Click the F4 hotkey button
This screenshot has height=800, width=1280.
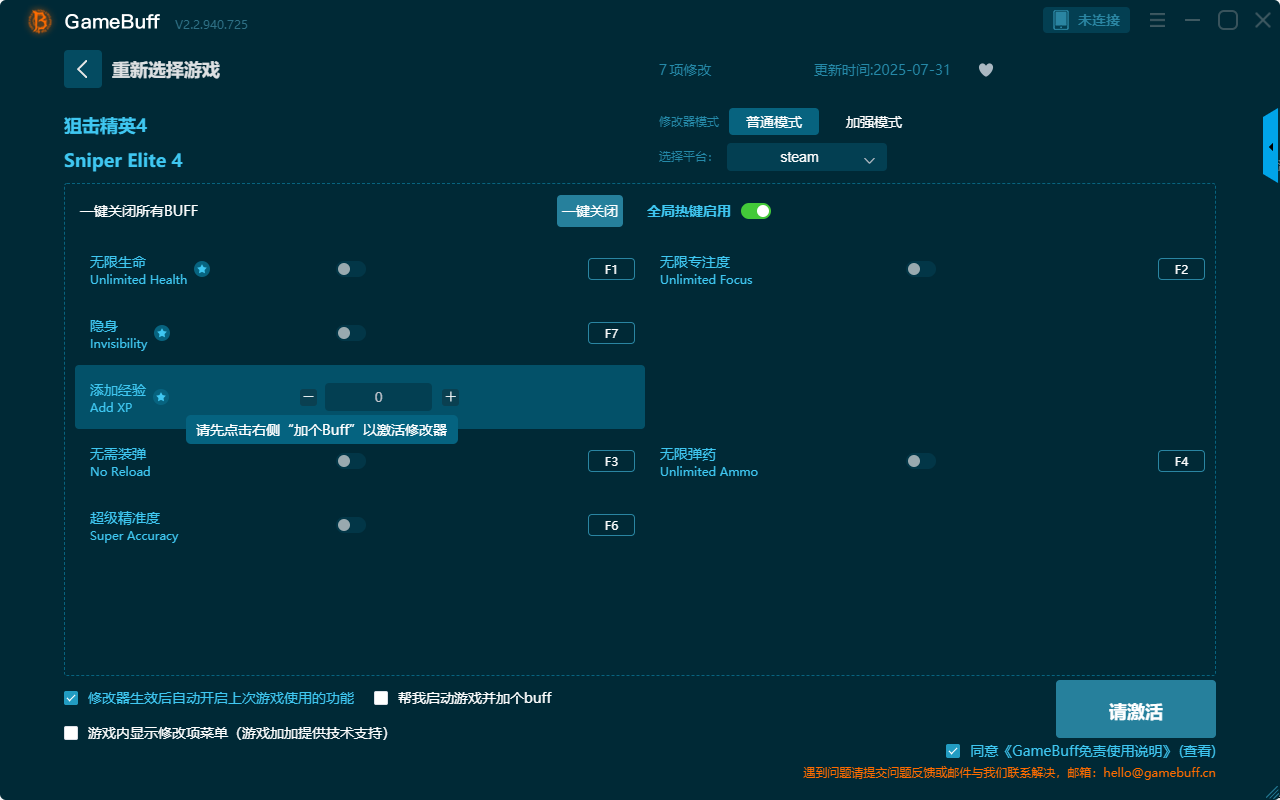coord(1181,461)
